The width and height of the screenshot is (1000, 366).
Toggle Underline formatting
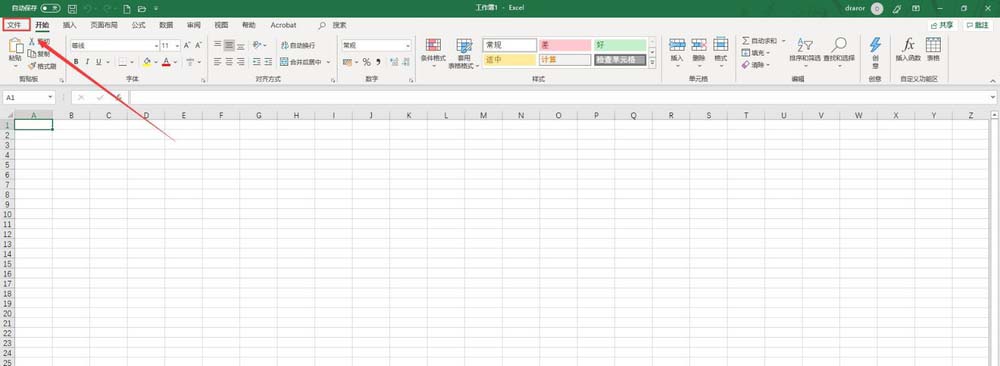coord(98,62)
